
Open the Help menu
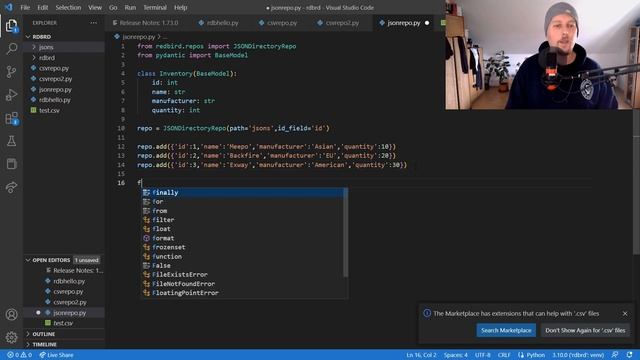click(x=180, y=7)
